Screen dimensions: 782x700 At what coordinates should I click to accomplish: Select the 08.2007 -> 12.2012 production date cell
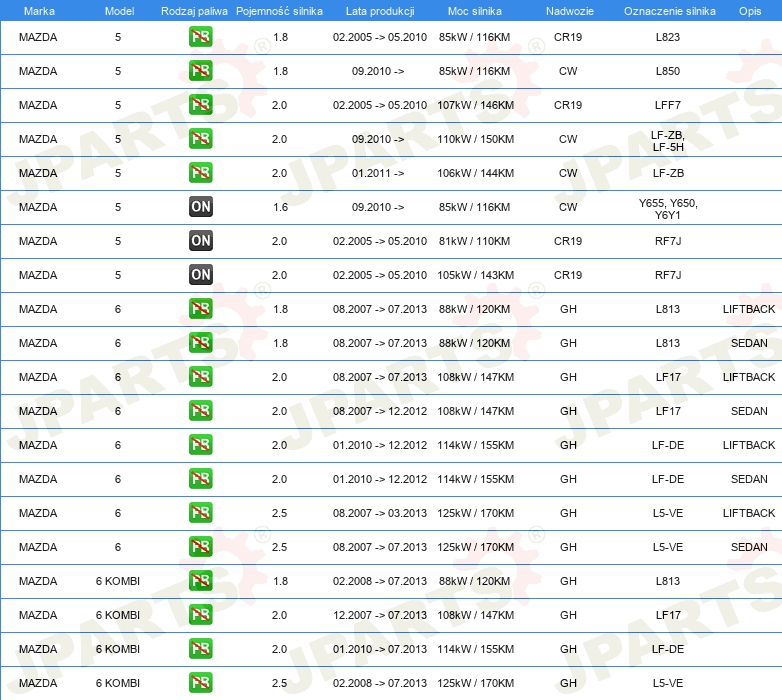pyautogui.click(x=380, y=411)
